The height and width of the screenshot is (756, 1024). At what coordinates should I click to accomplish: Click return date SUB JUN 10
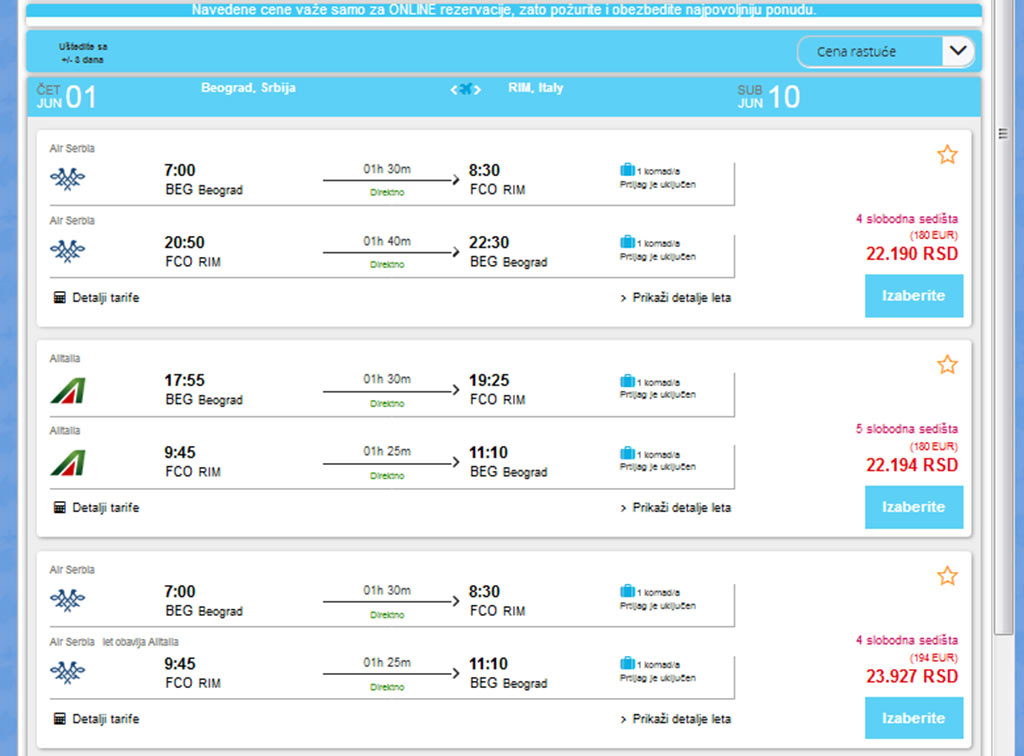coord(769,97)
